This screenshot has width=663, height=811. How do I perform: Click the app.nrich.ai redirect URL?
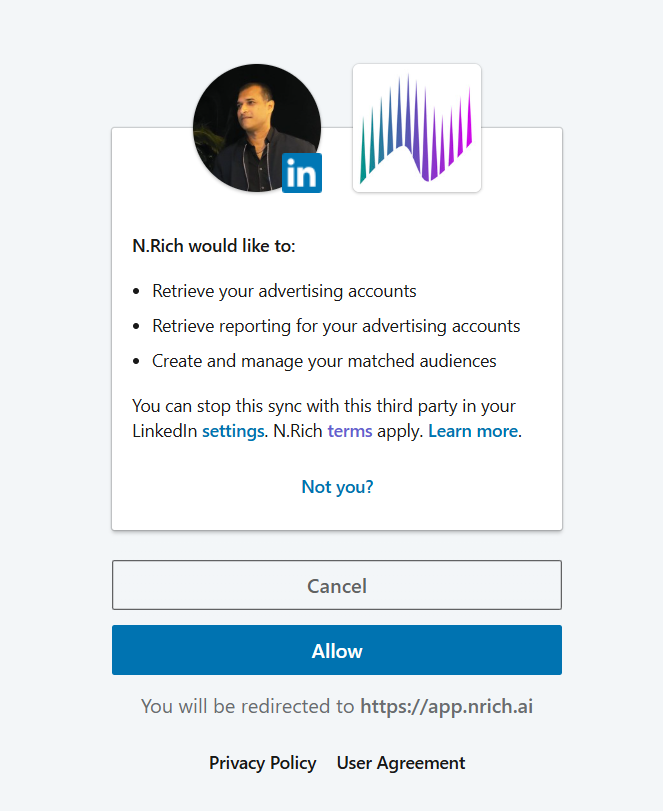coord(446,705)
